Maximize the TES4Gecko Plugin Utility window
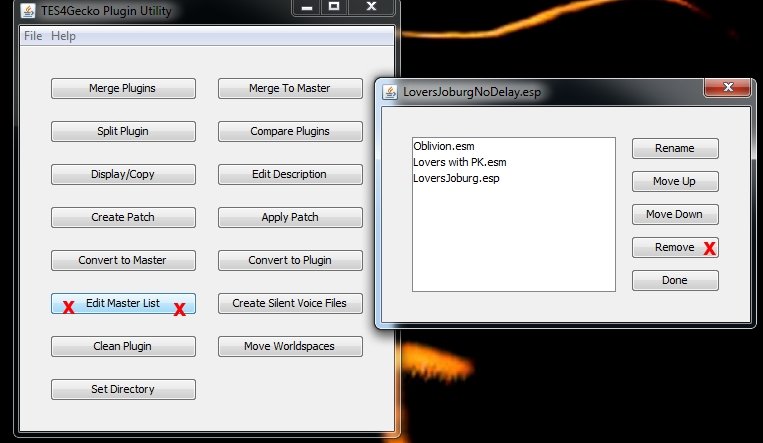The image size is (763, 443). [334, 7]
